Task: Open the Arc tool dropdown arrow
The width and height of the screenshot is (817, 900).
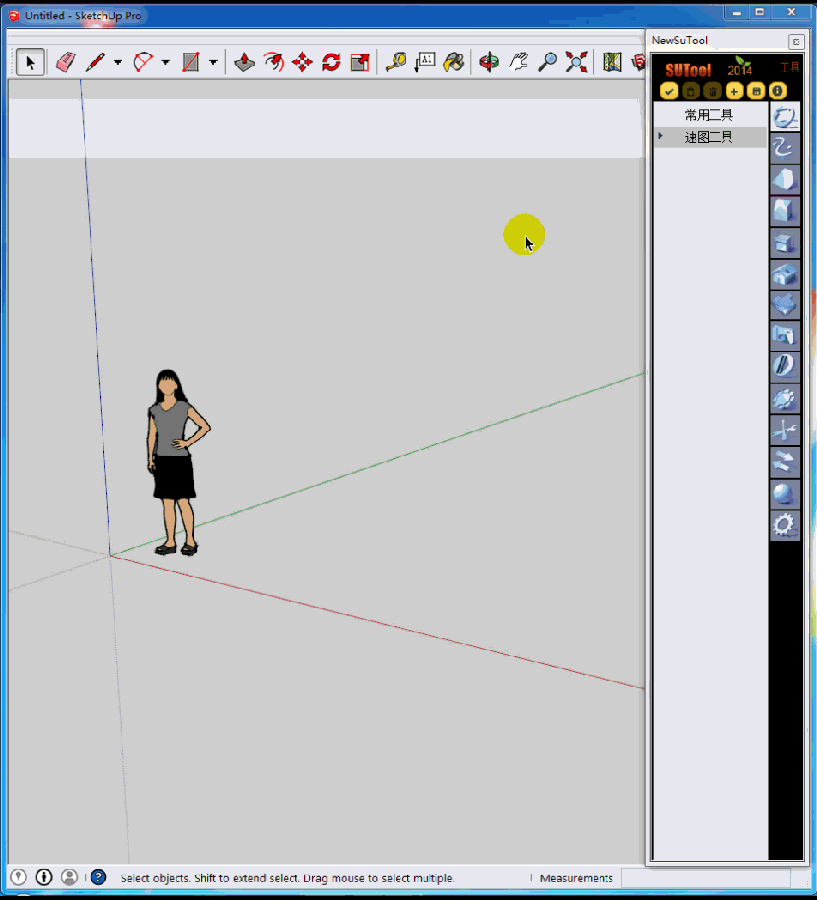Action: [165, 62]
